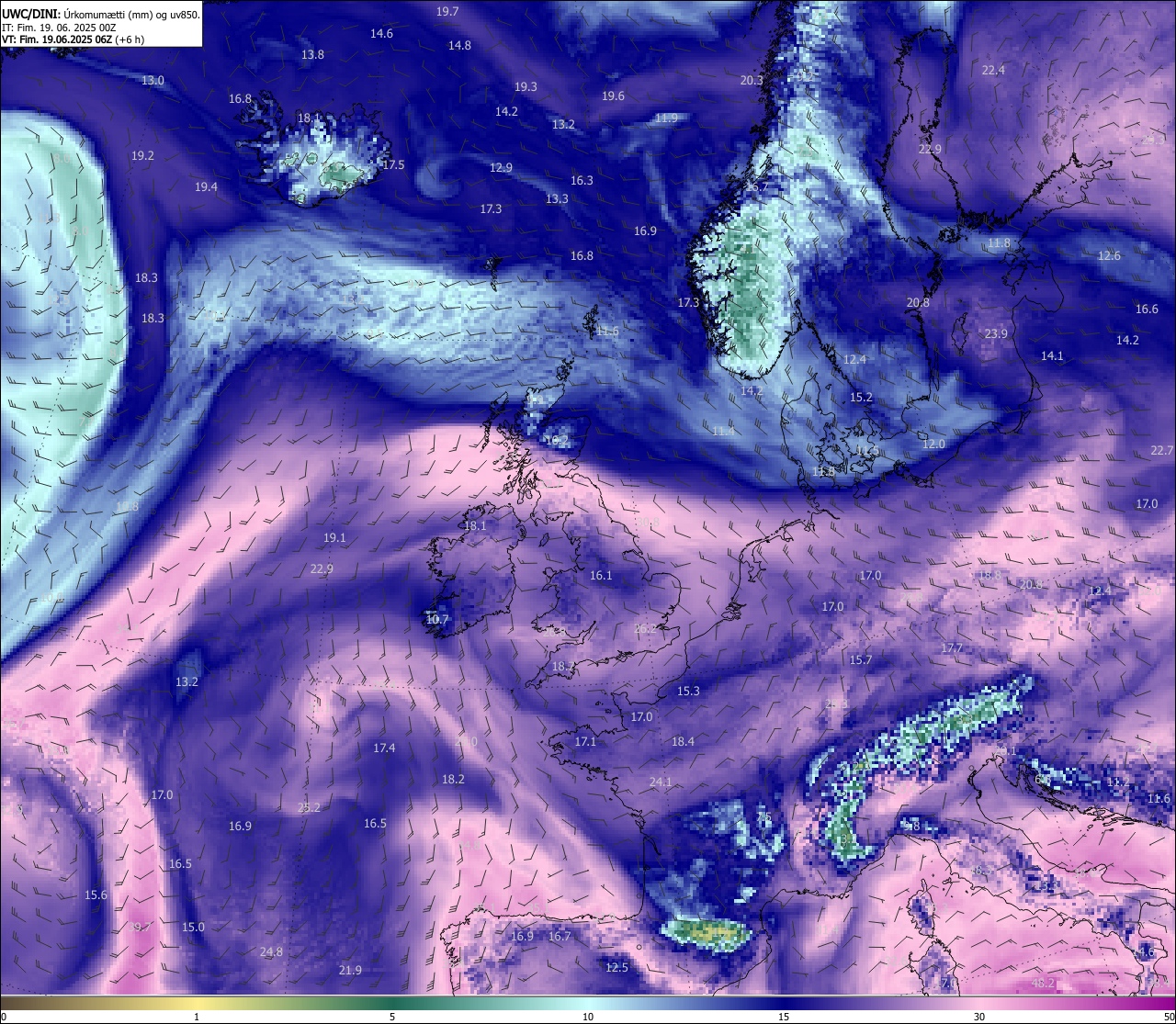Click the UWC/DINI Úrkomumætti title text

pos(100,15)
